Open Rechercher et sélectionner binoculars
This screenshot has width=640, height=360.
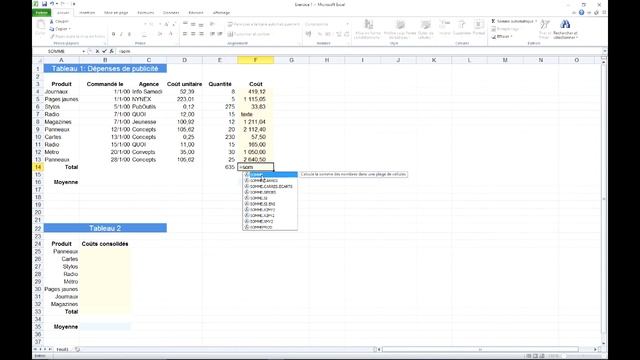click(565, 29)
